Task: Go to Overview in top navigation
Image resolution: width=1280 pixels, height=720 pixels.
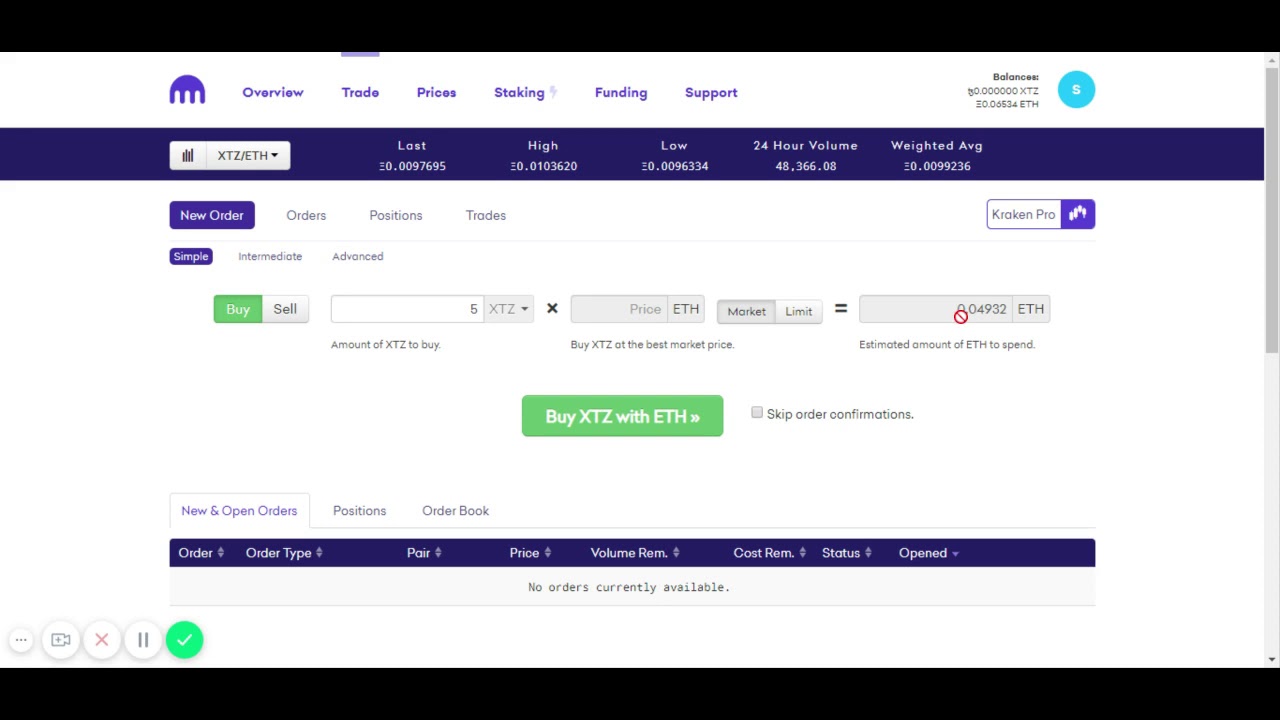Action: pyautogui.click(x=273, y=92)
